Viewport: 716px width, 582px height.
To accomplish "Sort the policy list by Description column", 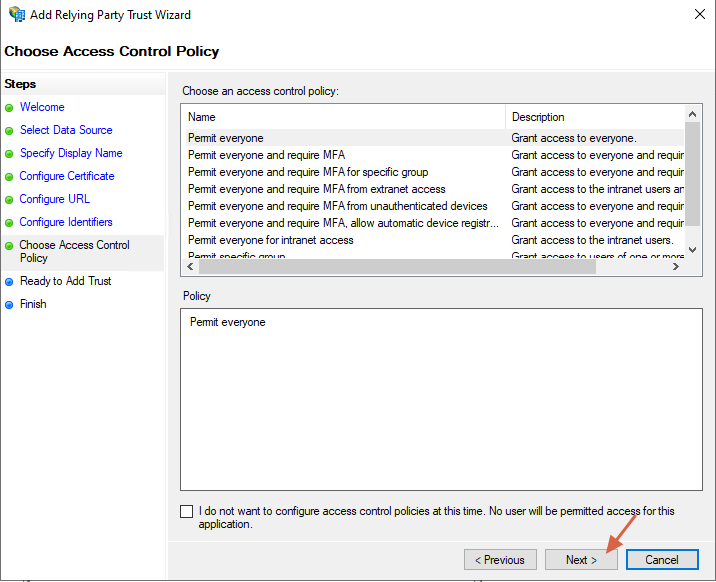I will coord(595,117).
